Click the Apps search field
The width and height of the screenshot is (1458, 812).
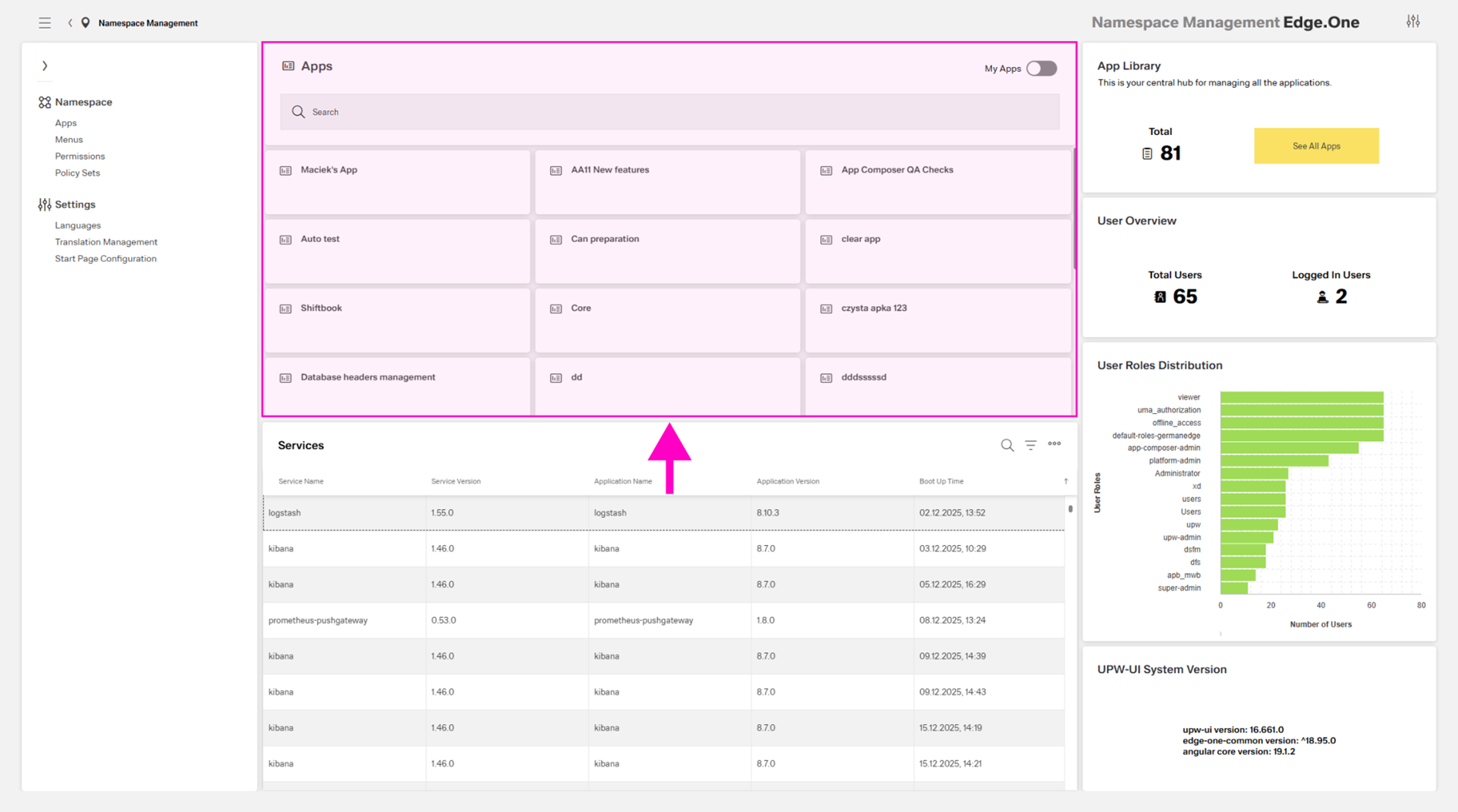669,113
